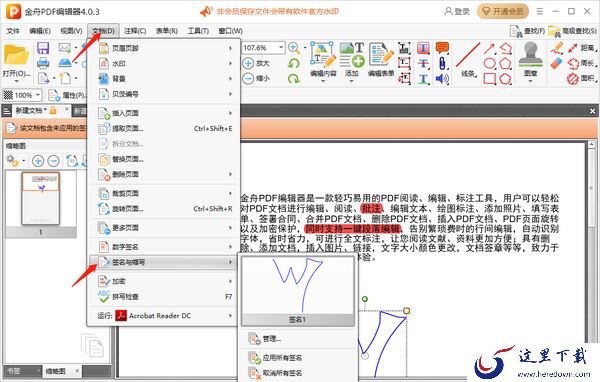Expand the 添加 add content dropdown
This screenshot has width=600, height=382.
click(x=352, y=81)
